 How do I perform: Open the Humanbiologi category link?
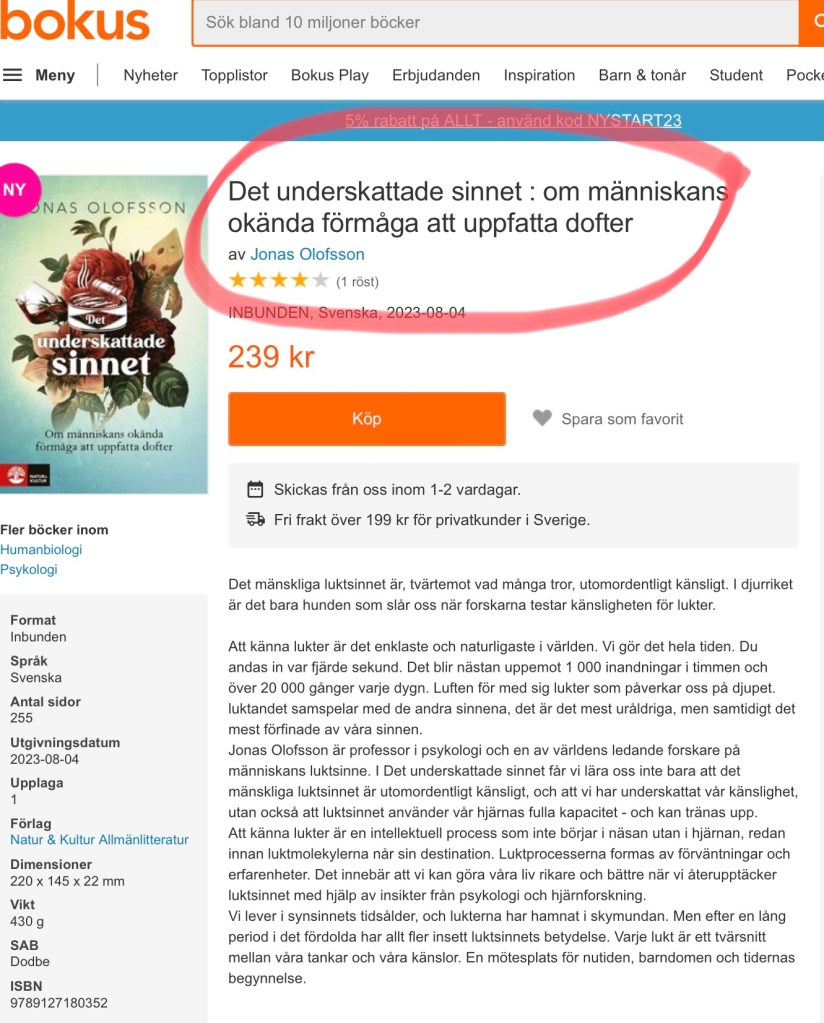pos(41,550)
